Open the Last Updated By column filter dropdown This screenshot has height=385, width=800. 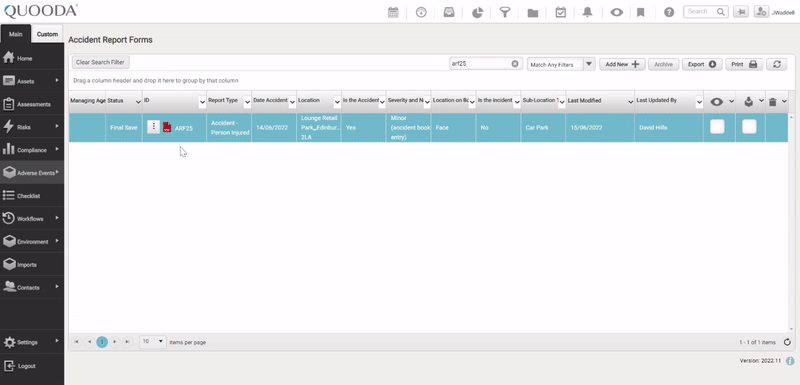pyautogui.click(x=699, y=102)
